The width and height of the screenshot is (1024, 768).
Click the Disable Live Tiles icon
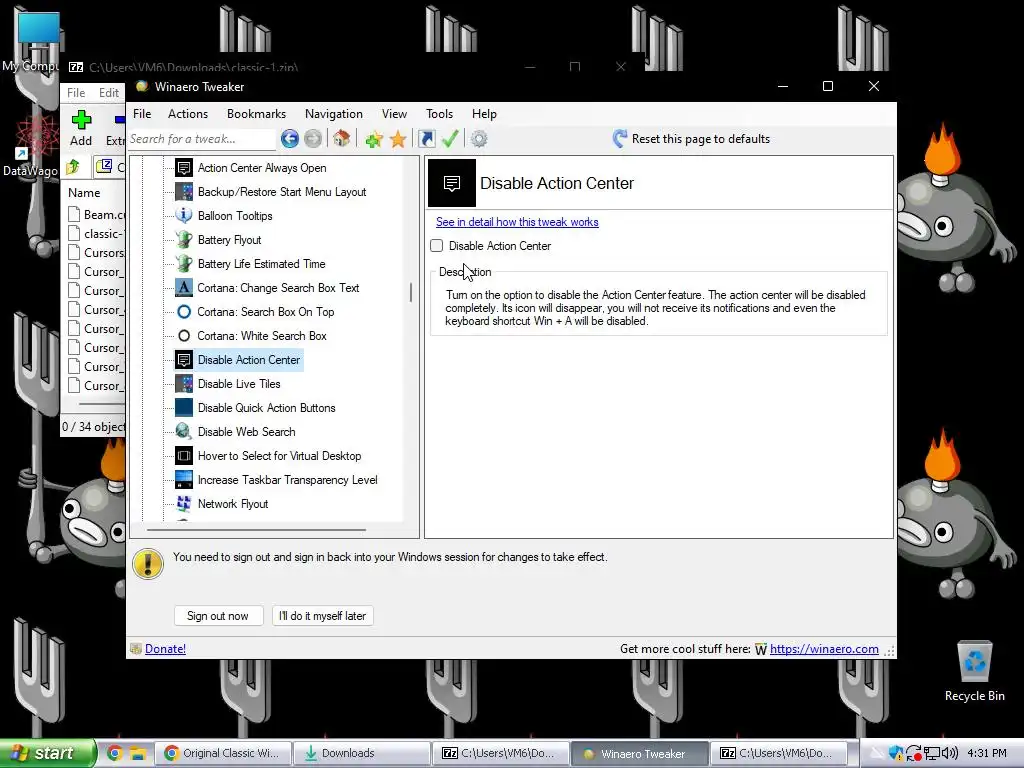(x=184, y=384)
